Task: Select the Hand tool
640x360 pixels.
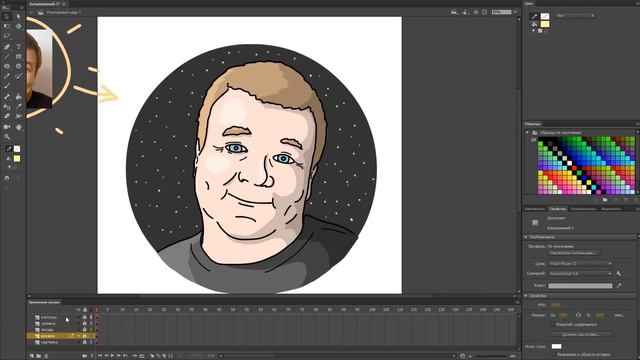Action: (x=18, y=127)
